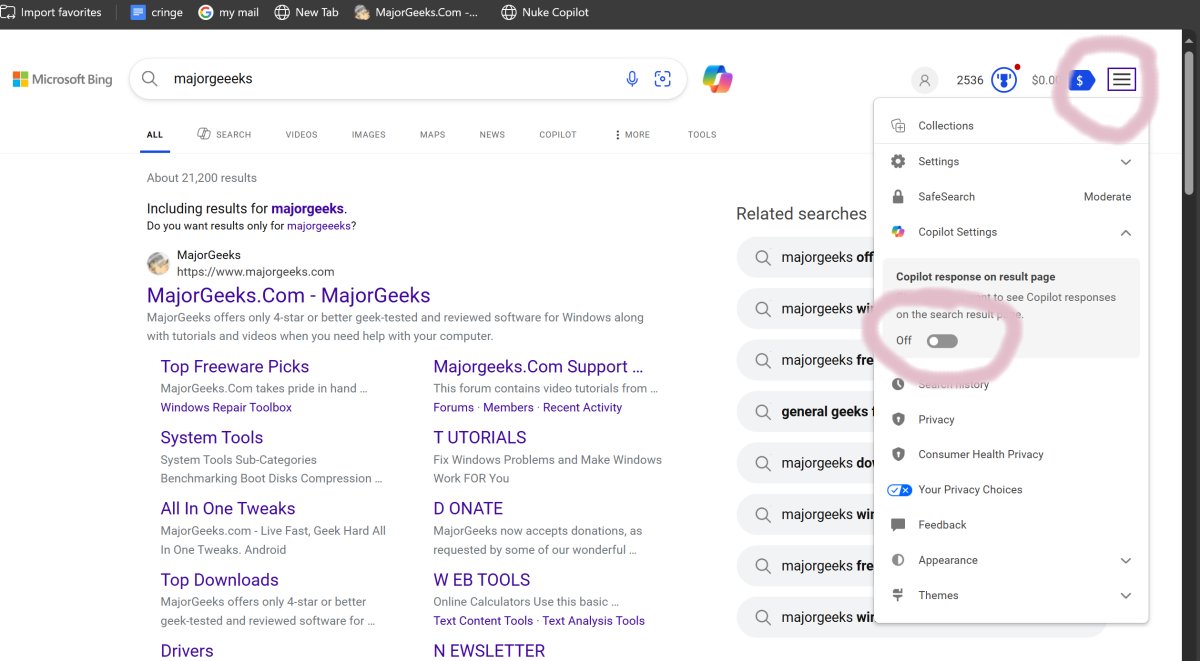This screenshot has height=661, width=1200.
Task: Select the All results tab
Action: [155, 135]
